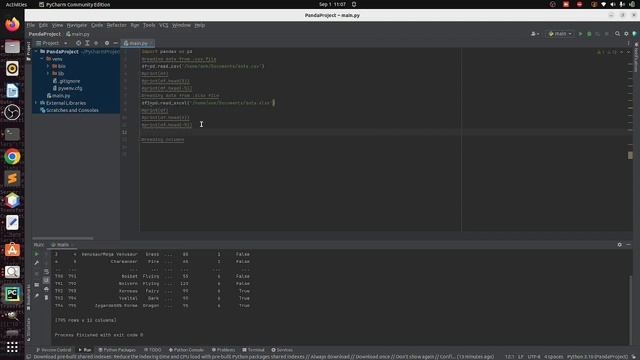This screenshot has width=640, height=360.
Task: Open Firefox from the Ubuntu dock
Action: click(12, 24)
